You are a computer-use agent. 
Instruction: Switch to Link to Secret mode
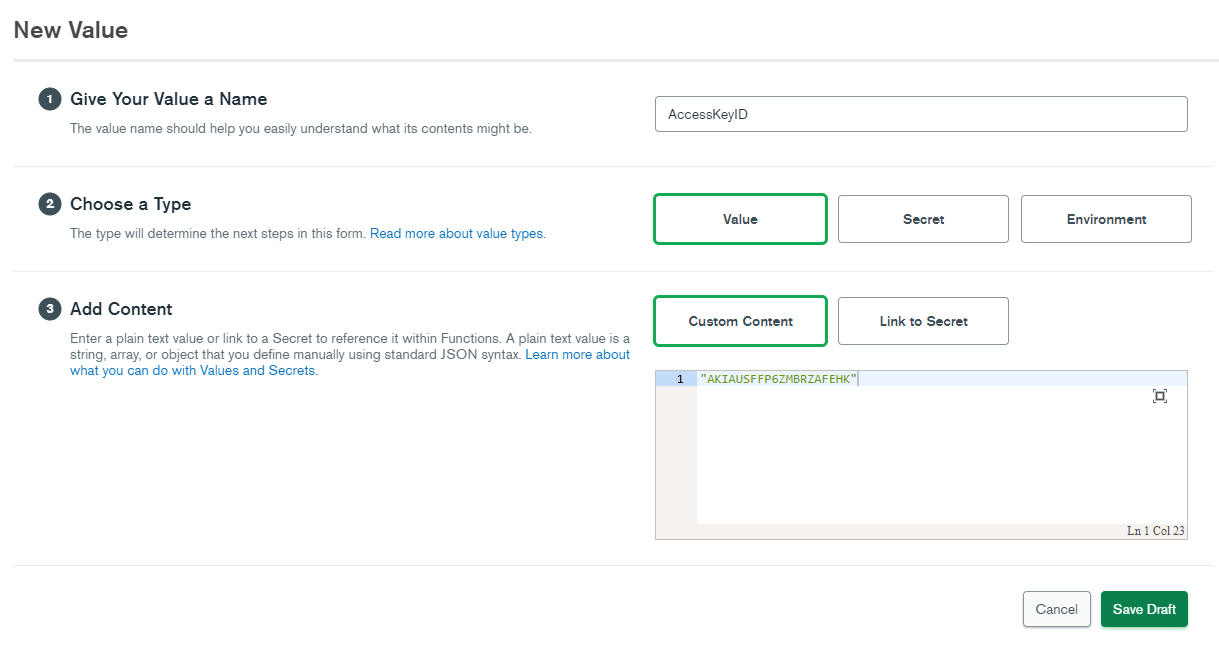[922, 320]
